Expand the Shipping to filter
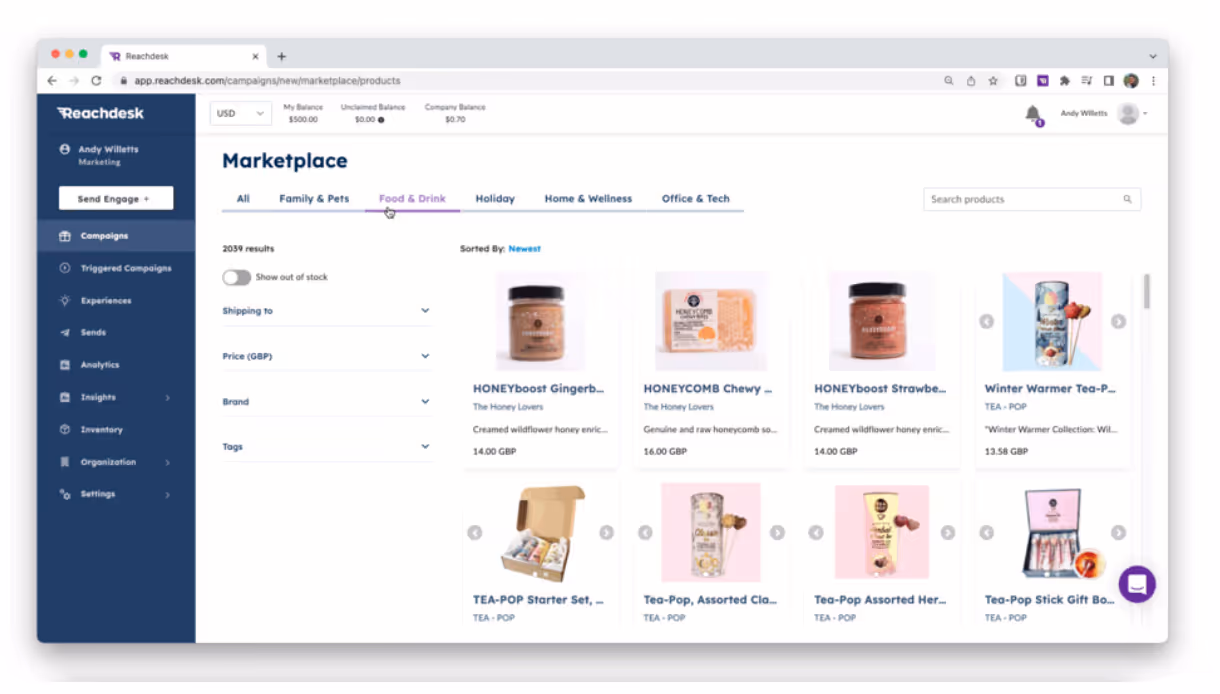Screen dimensions: 1220x694 326,311
